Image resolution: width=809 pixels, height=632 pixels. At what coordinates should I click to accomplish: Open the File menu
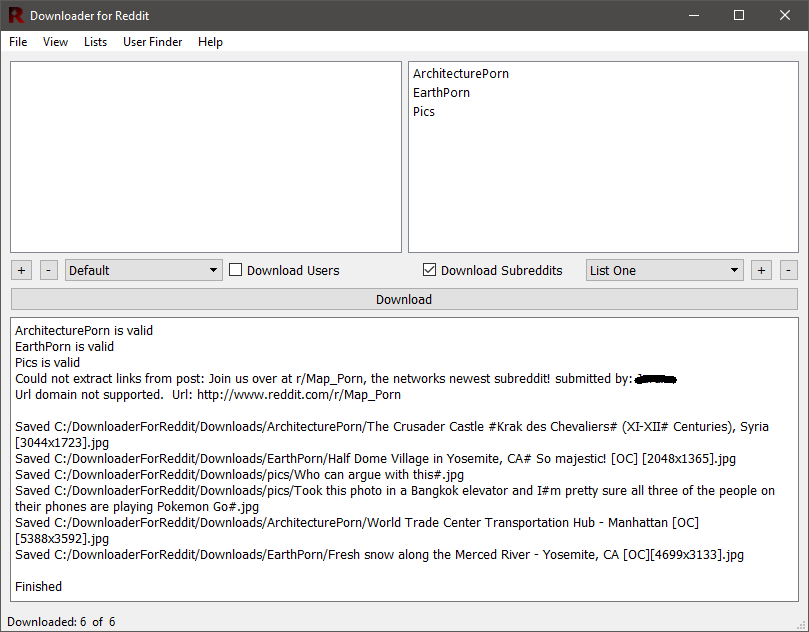pos(18,42)
